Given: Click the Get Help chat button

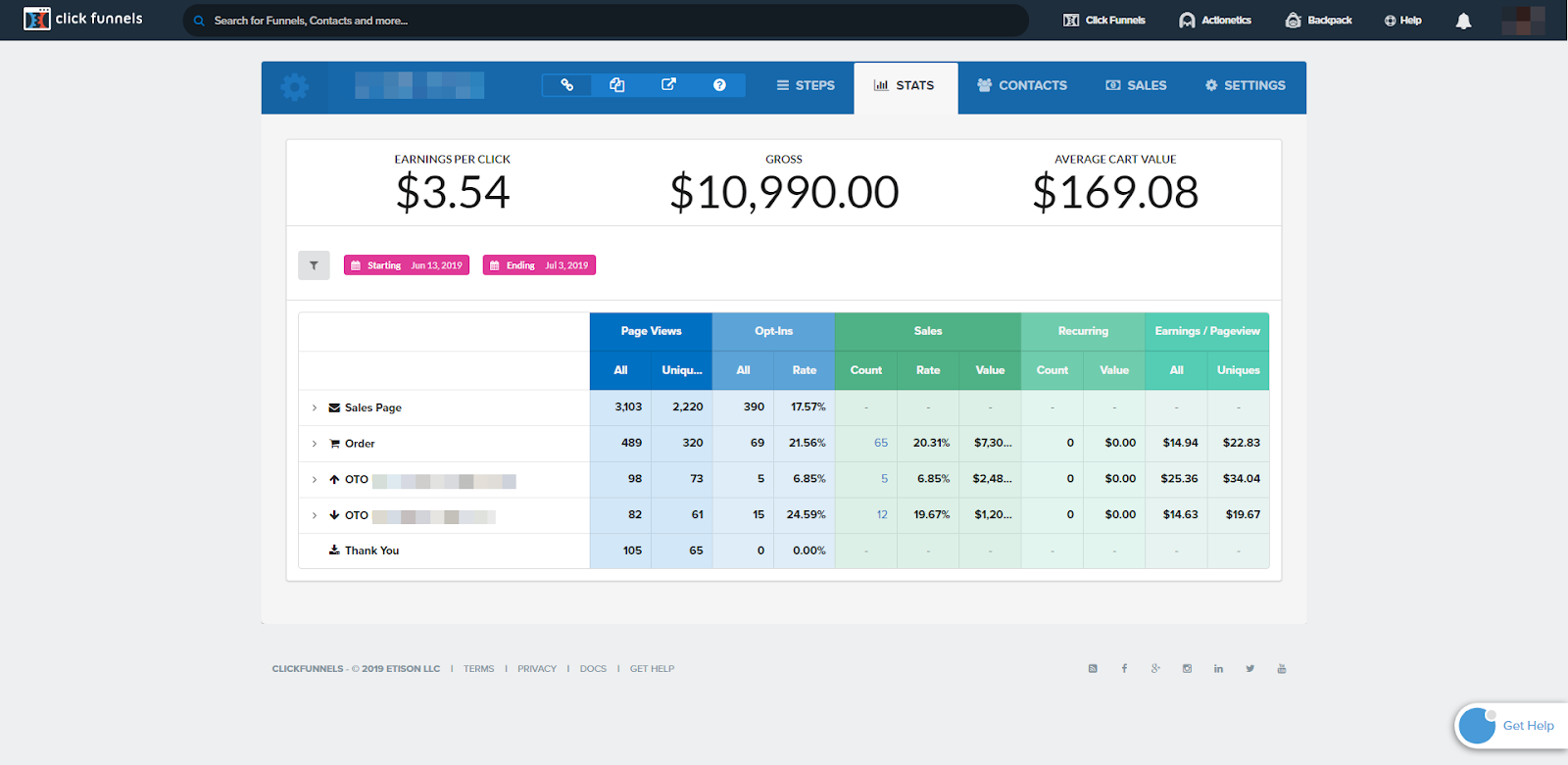Looking at the screenshot, I should (1509, 726).
